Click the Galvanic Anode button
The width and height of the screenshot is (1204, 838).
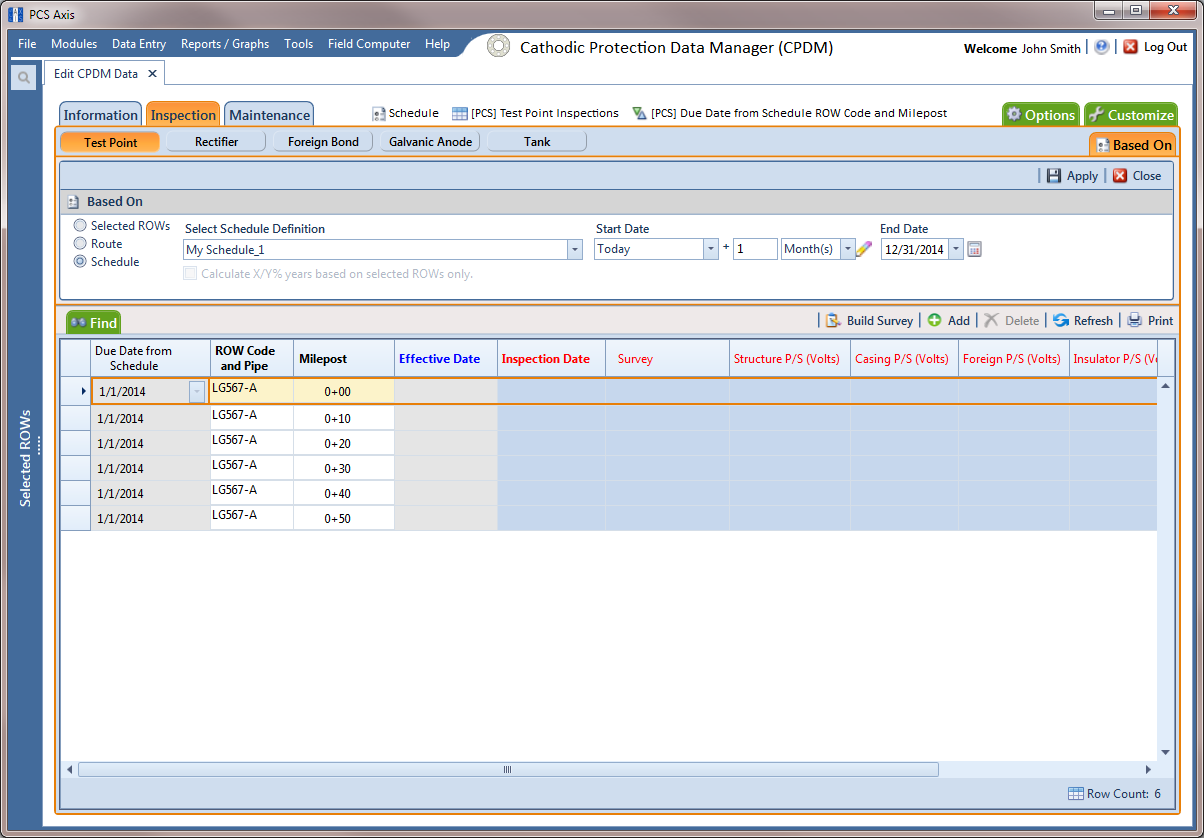430,142
